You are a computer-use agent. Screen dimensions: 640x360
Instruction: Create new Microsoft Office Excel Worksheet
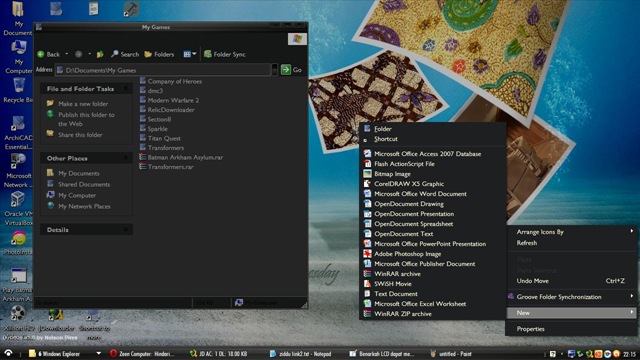coord(433,304)
